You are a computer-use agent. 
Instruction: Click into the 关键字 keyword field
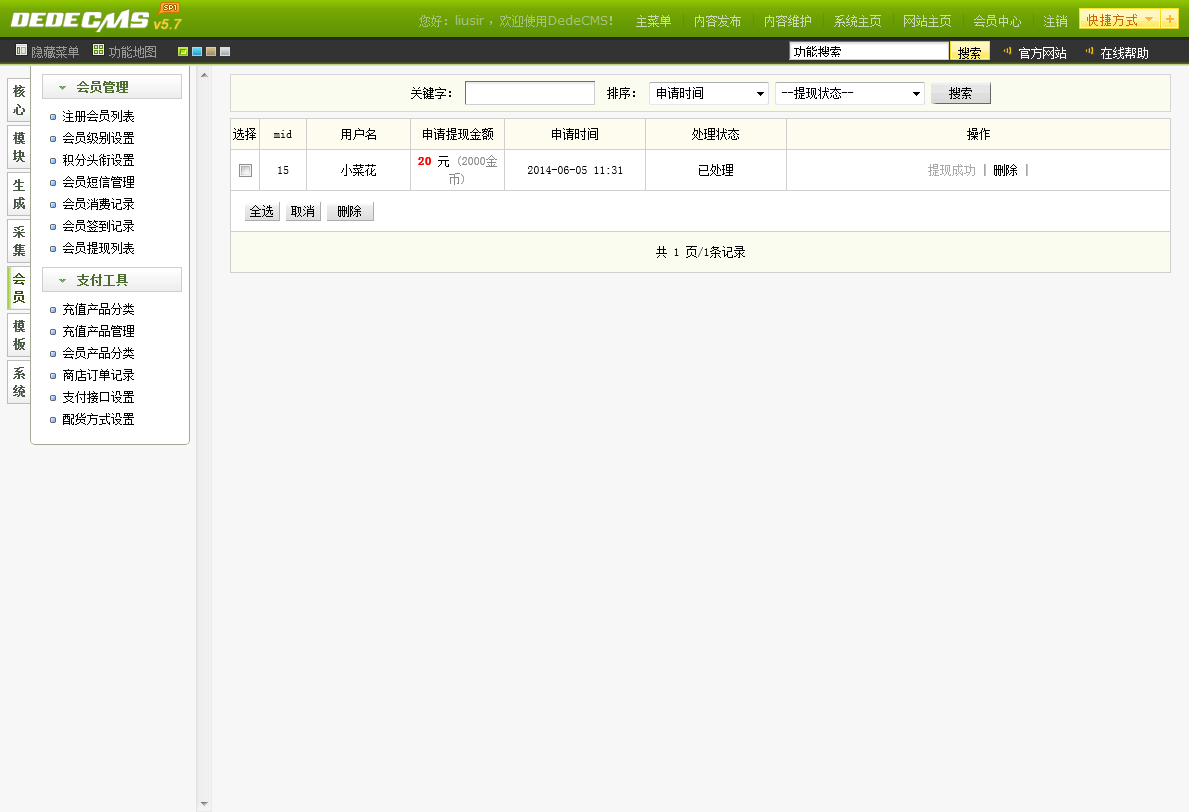pyautogui.click(x=529, y=93)
